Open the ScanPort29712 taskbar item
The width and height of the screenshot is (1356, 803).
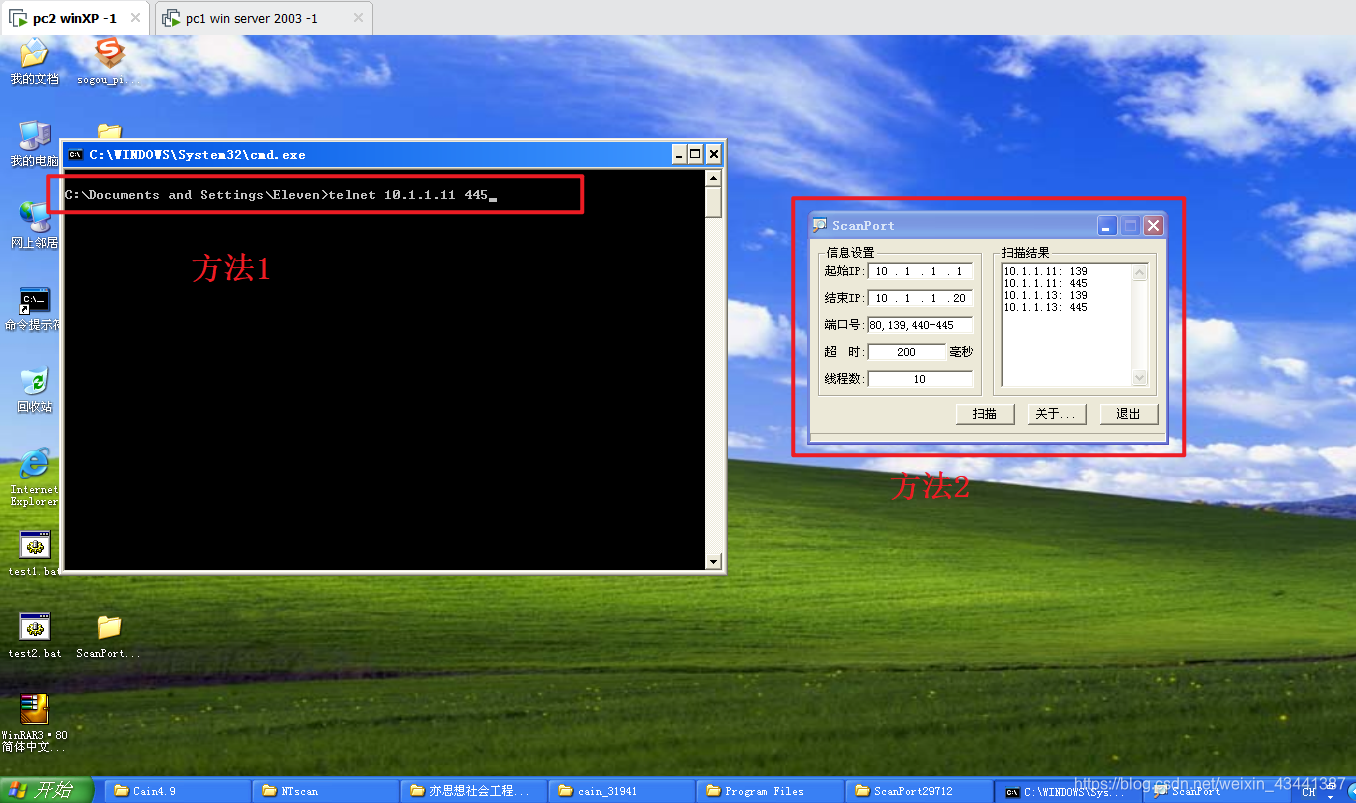(918, 791)
